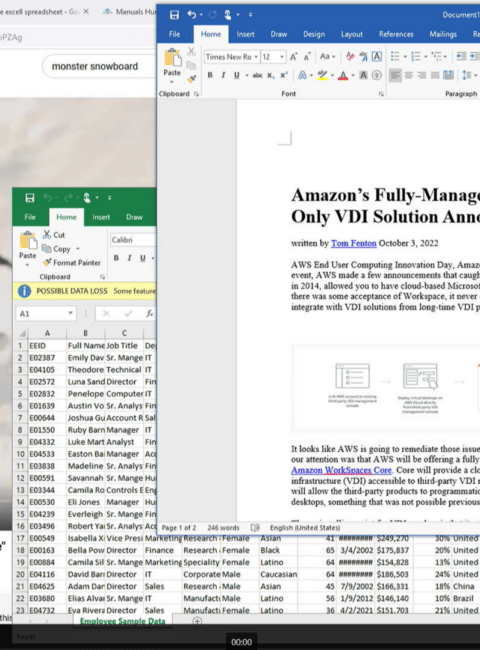Click the Cut scissors icon in Word

191,52
